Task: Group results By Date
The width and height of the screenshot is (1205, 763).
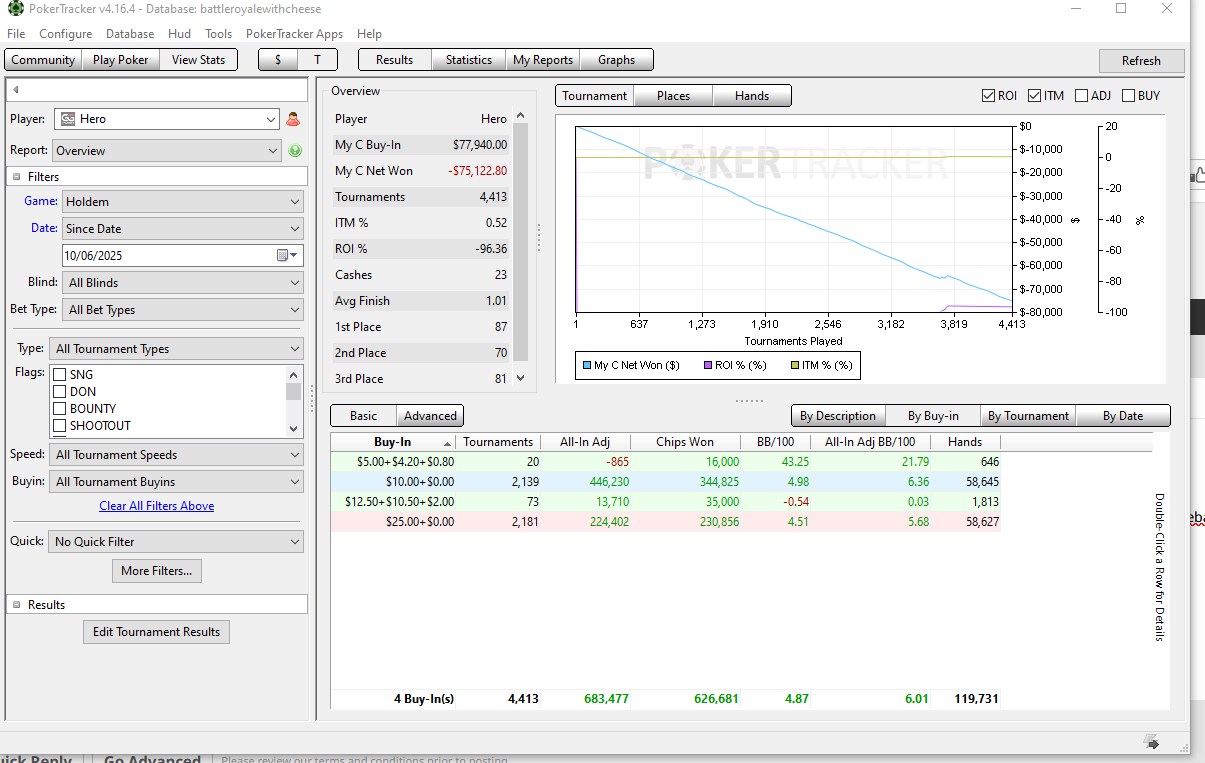Action: tap(1122, 416)
